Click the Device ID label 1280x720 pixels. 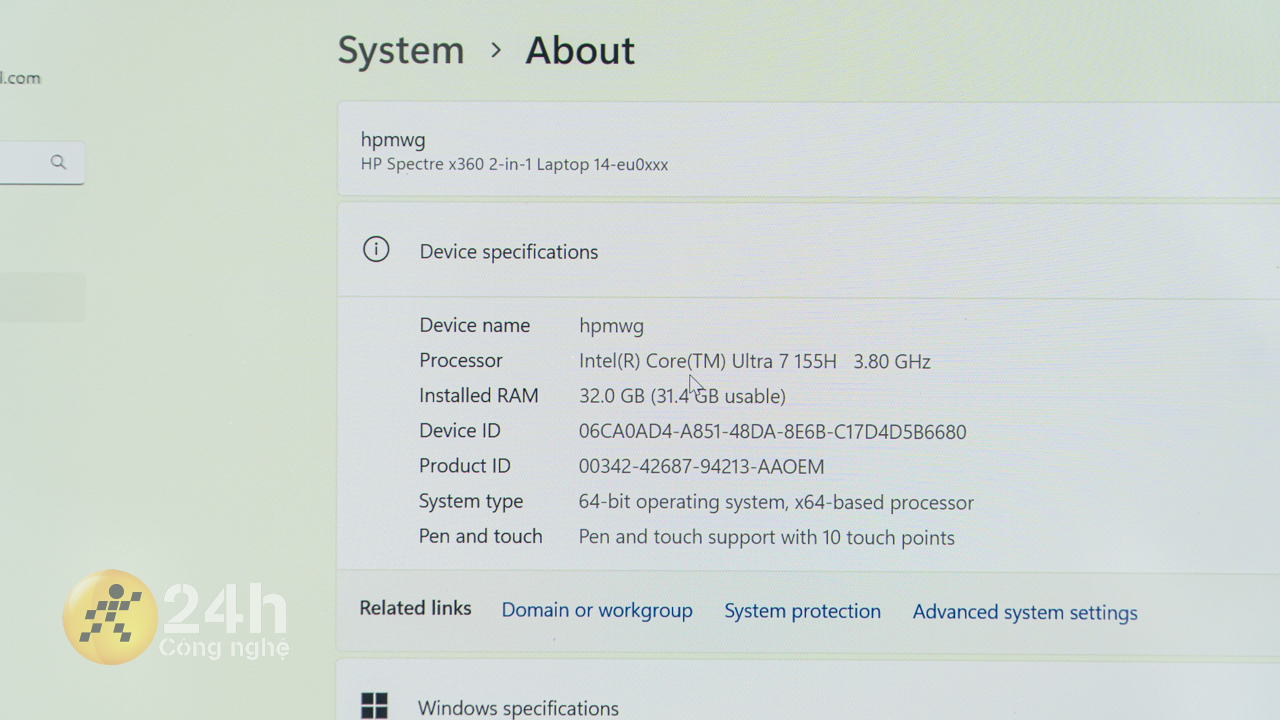(460, 430)
